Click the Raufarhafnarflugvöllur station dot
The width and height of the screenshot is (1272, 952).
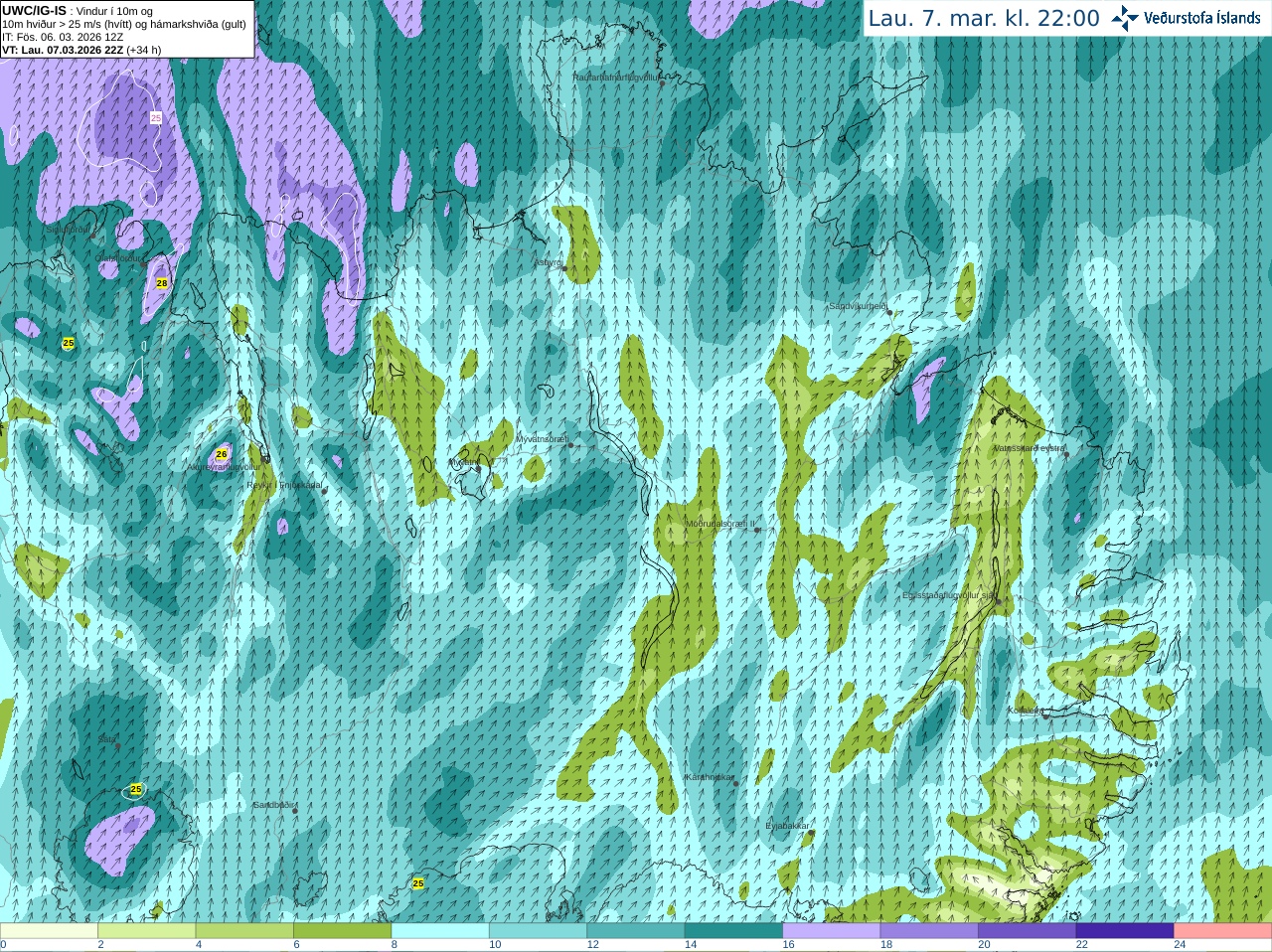coord(663,83)
